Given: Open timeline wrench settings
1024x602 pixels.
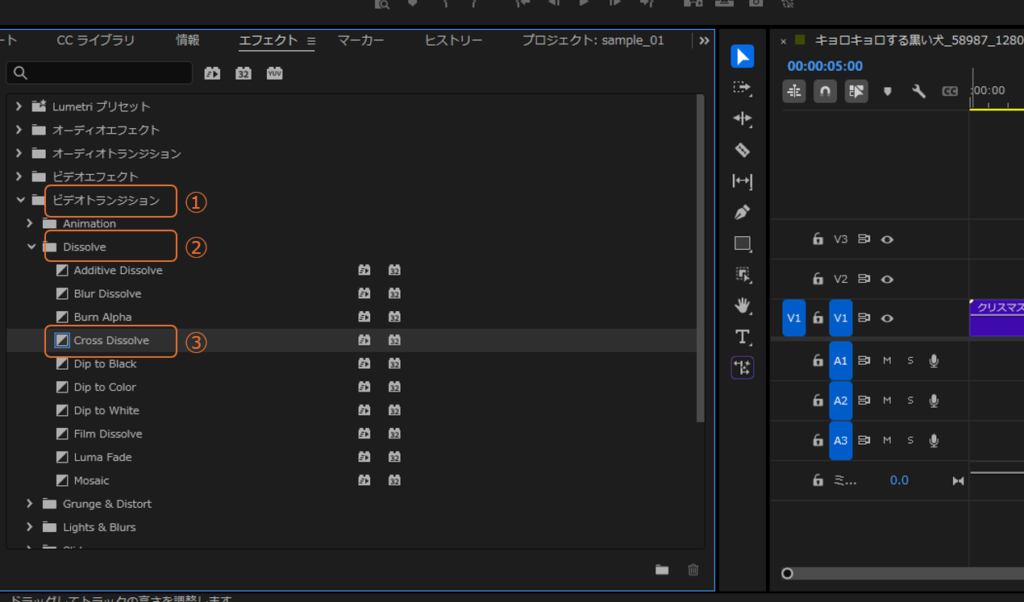Looking at the screenshot, I should pos(918,91).
